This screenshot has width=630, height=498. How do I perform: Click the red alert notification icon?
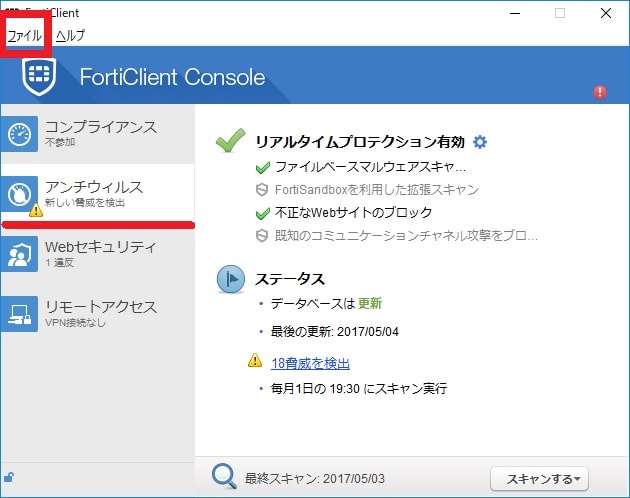[x=600, y=92]
